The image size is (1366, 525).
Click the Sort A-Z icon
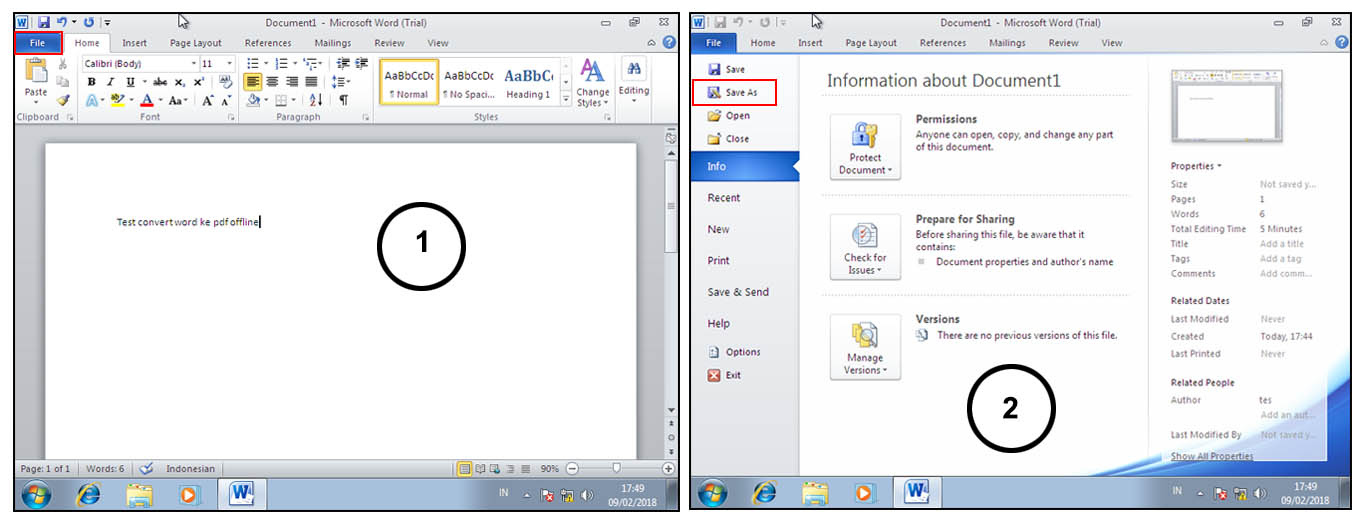coord(316,100)
